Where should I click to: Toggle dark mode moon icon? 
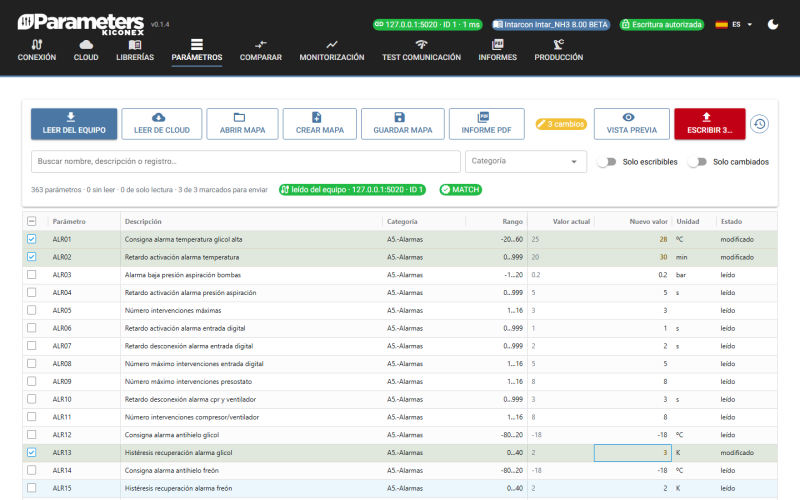click(772, 24)
